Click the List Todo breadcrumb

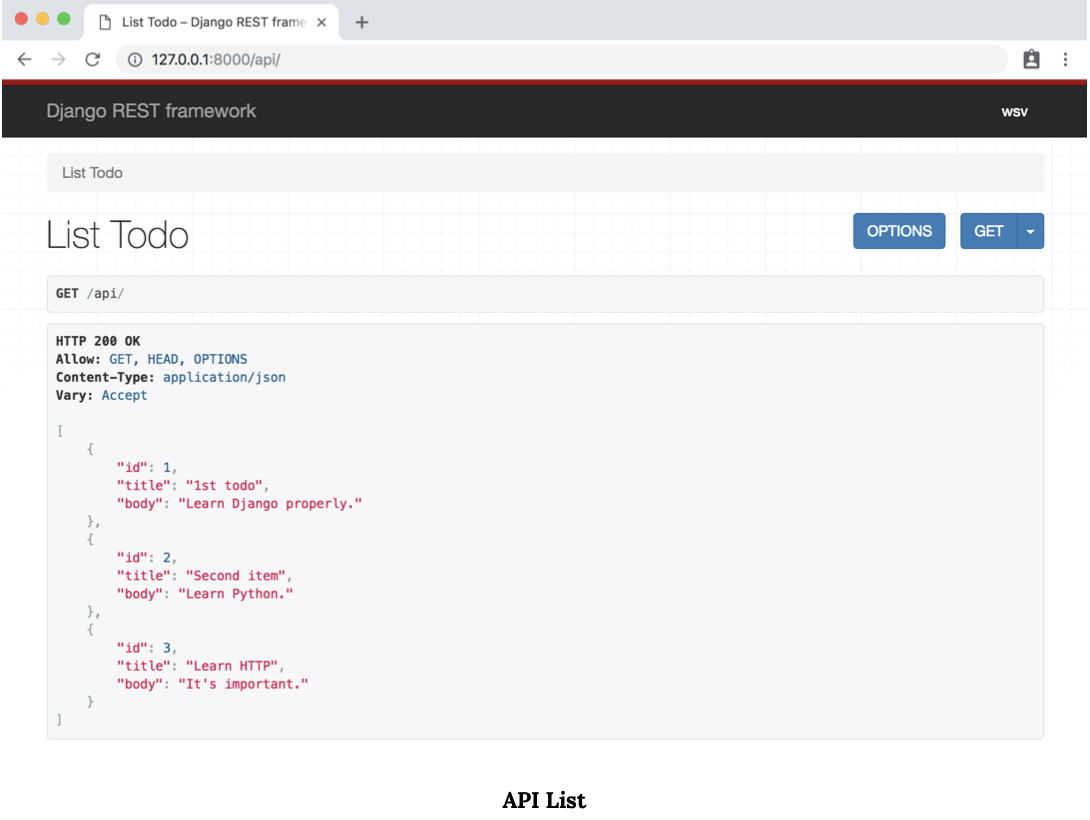(92, 172)
